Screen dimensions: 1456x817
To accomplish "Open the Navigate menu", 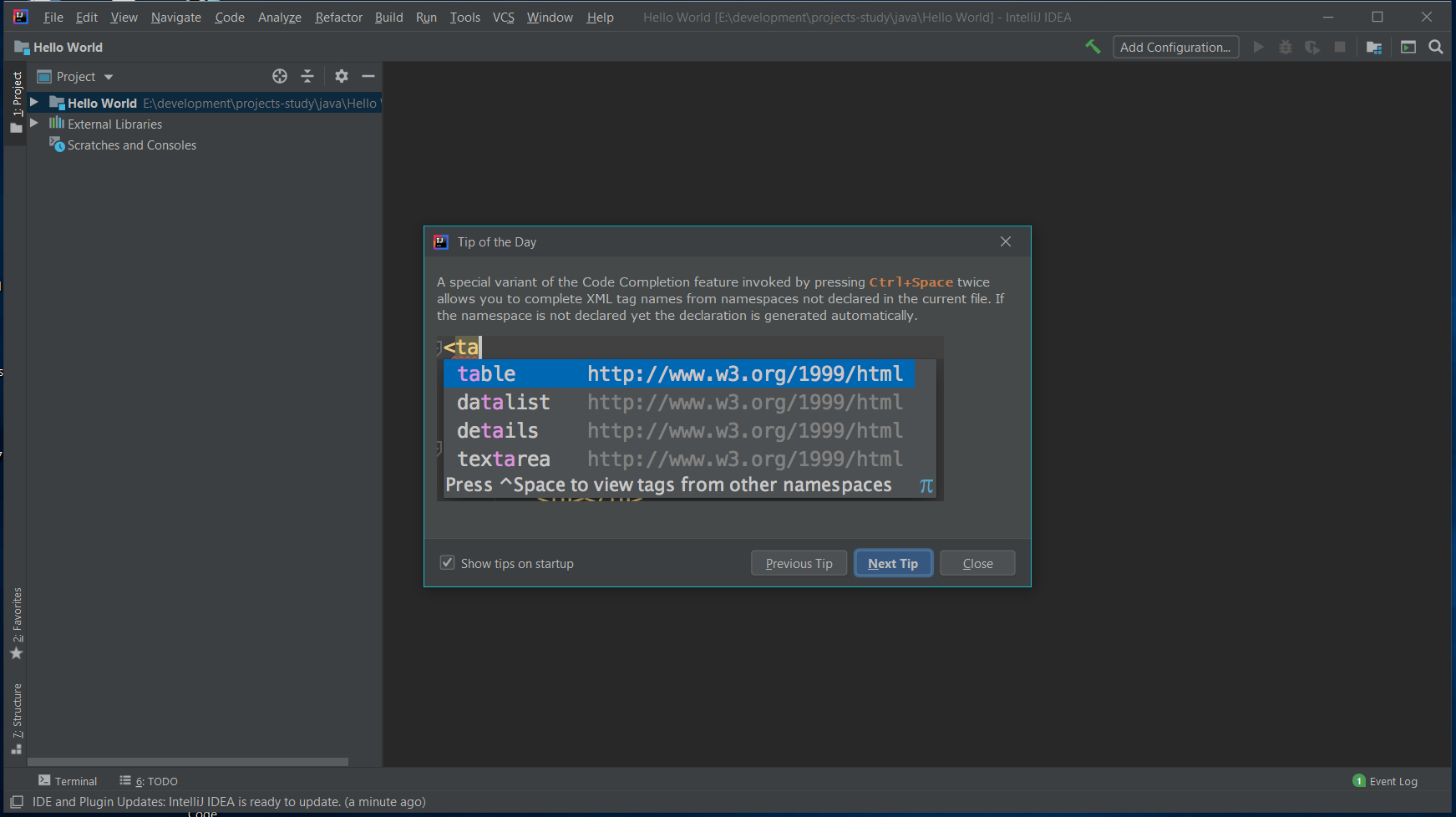I will [176, 17].
